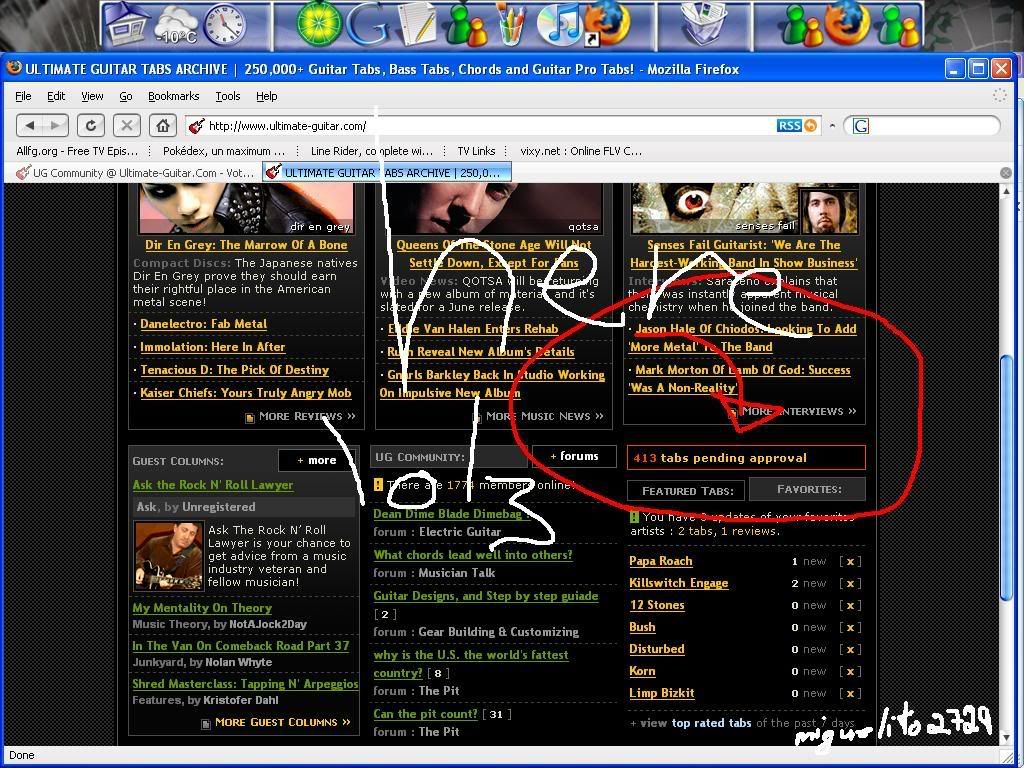This screenshot has height=768, width=1024.
Task: Open the Go menu
Action: (x=126, y=96)
